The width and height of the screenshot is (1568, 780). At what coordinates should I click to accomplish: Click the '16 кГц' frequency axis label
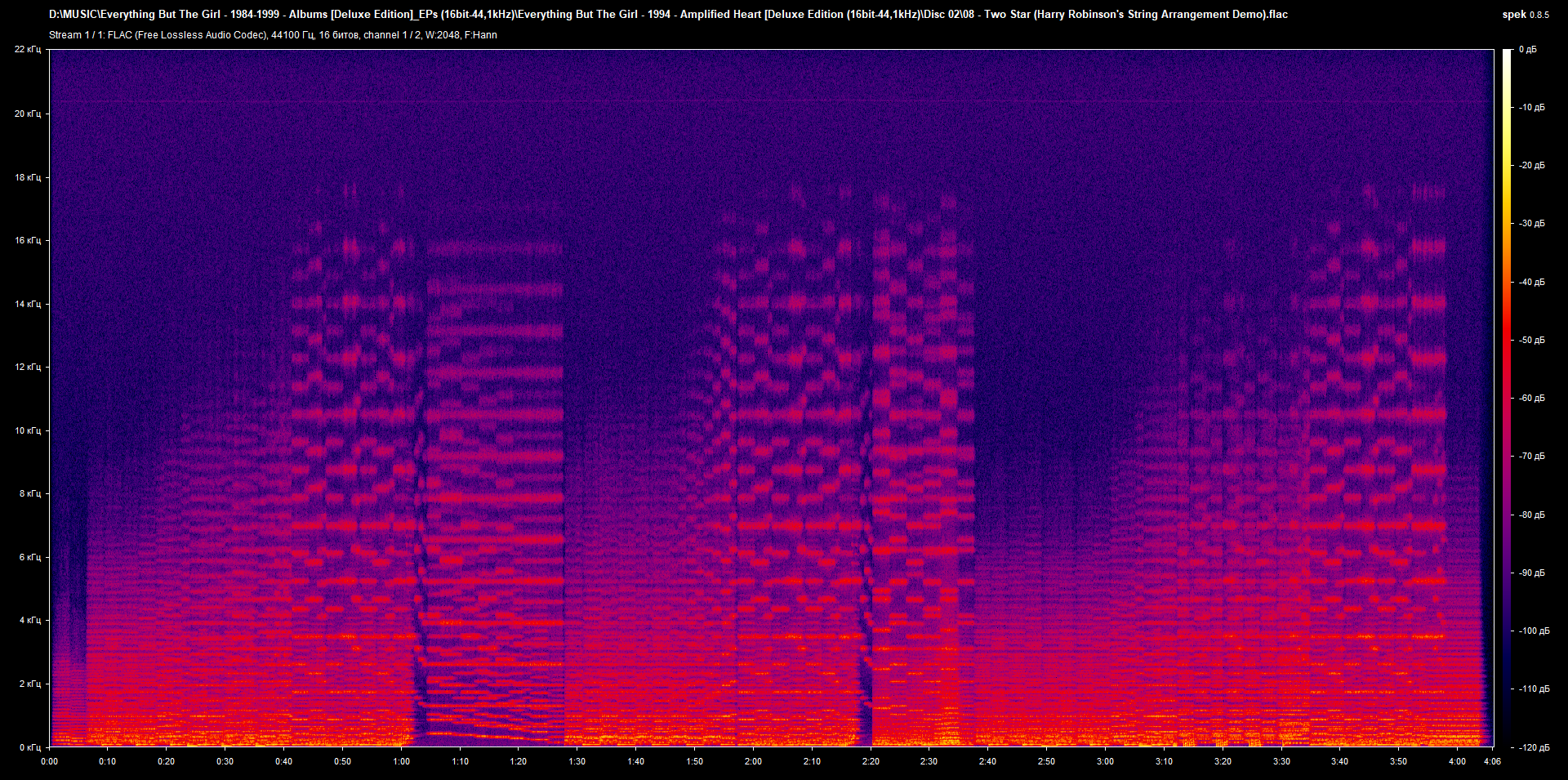click(28, 240)
